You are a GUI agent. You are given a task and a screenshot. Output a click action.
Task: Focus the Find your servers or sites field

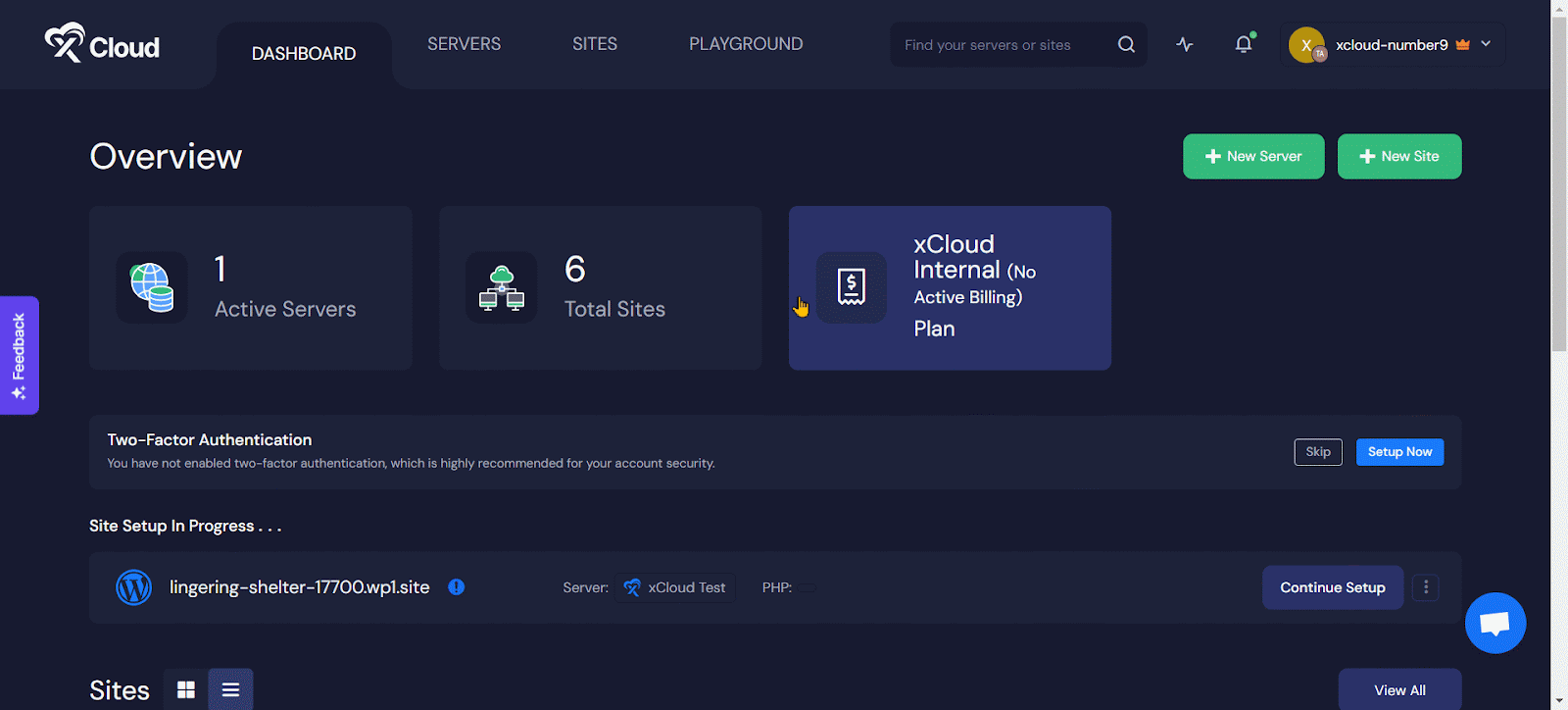1000,45
